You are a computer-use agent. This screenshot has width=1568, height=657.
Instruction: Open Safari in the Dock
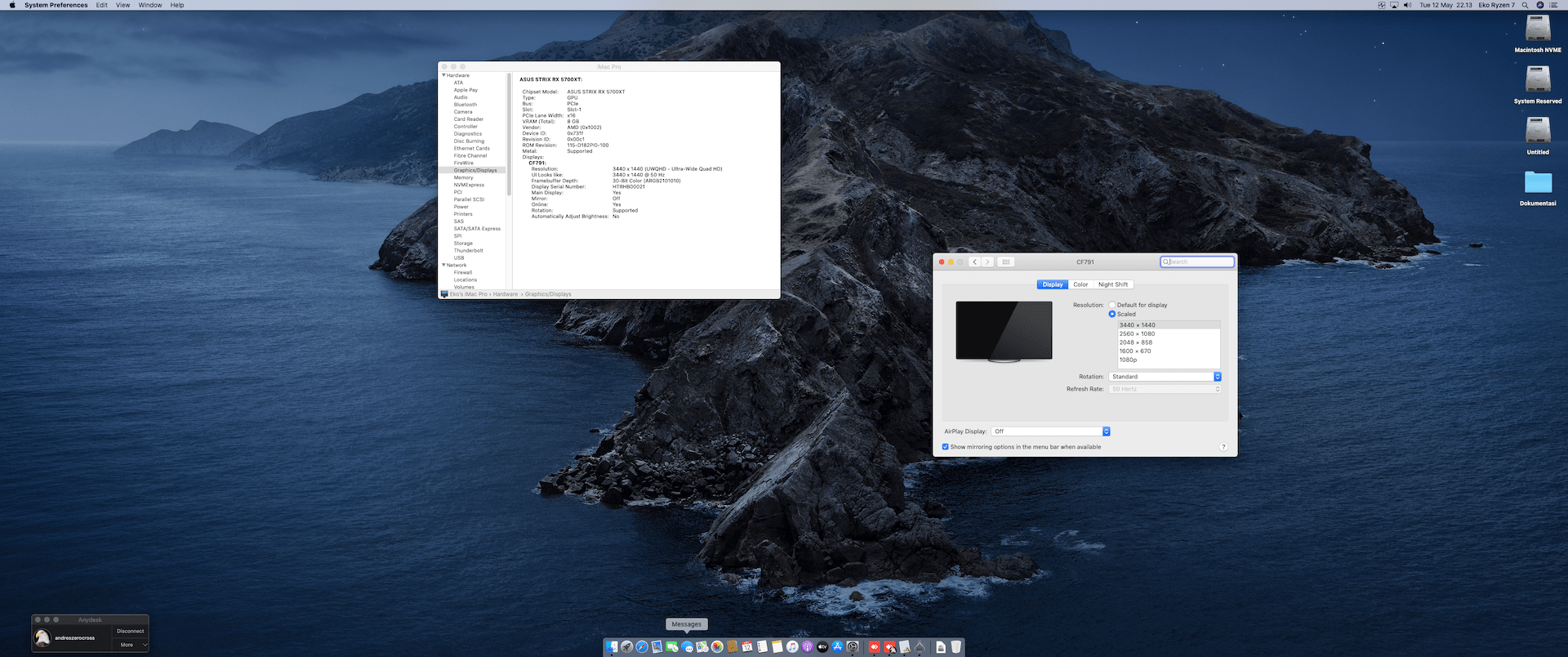[x=642, y=647]
